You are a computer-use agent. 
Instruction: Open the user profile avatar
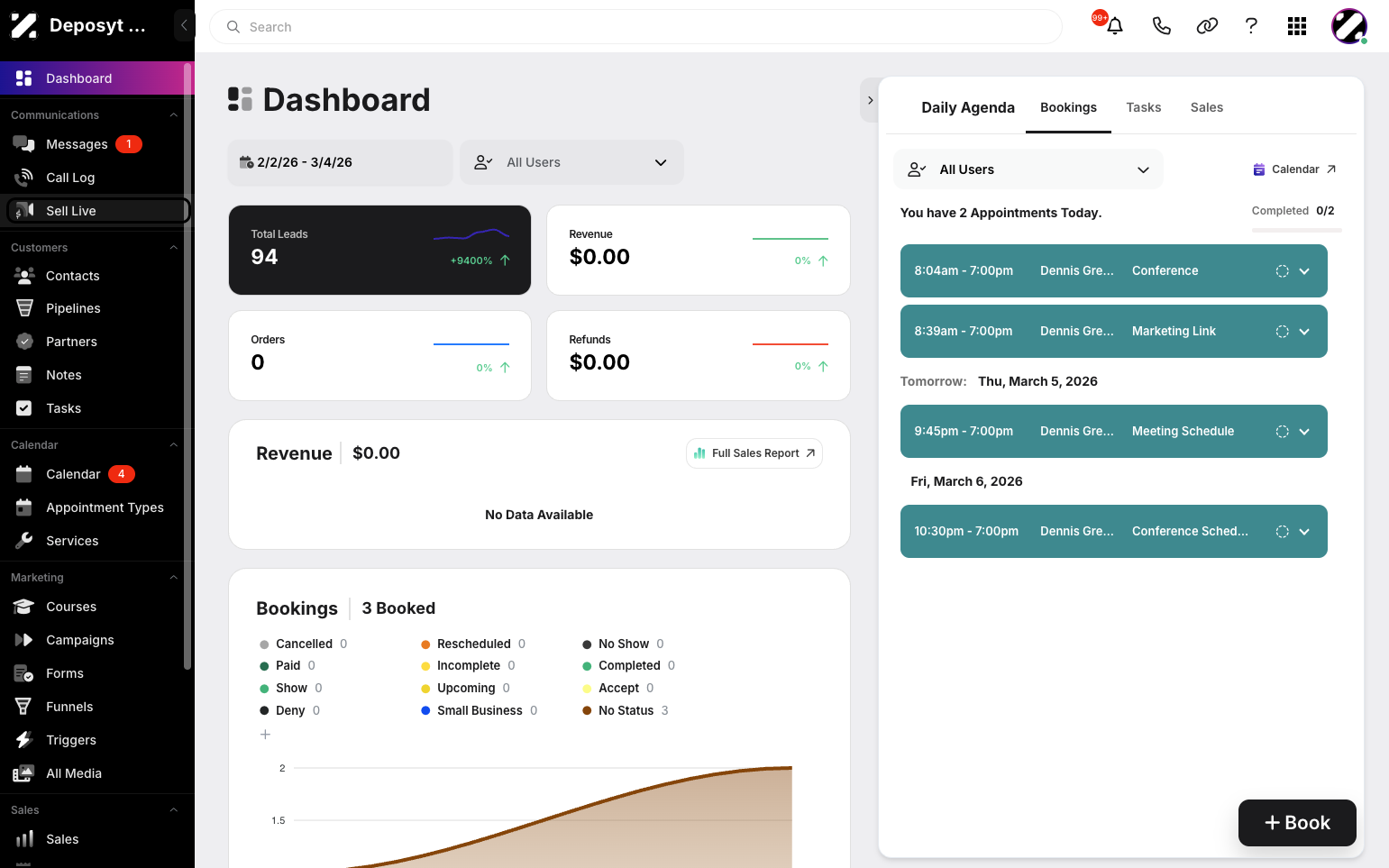pyautogui.click(x=1349, y=26)
